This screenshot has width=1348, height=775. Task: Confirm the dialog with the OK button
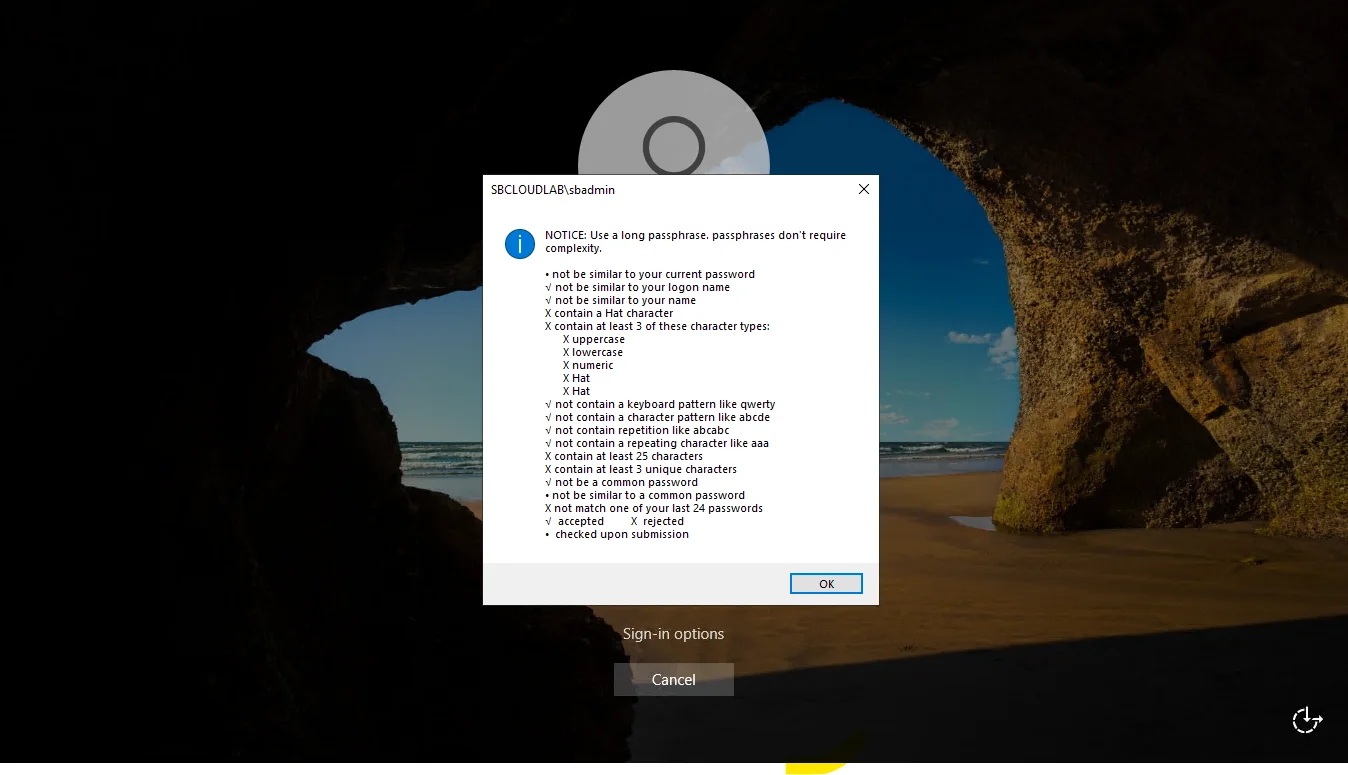coord(826,584)
